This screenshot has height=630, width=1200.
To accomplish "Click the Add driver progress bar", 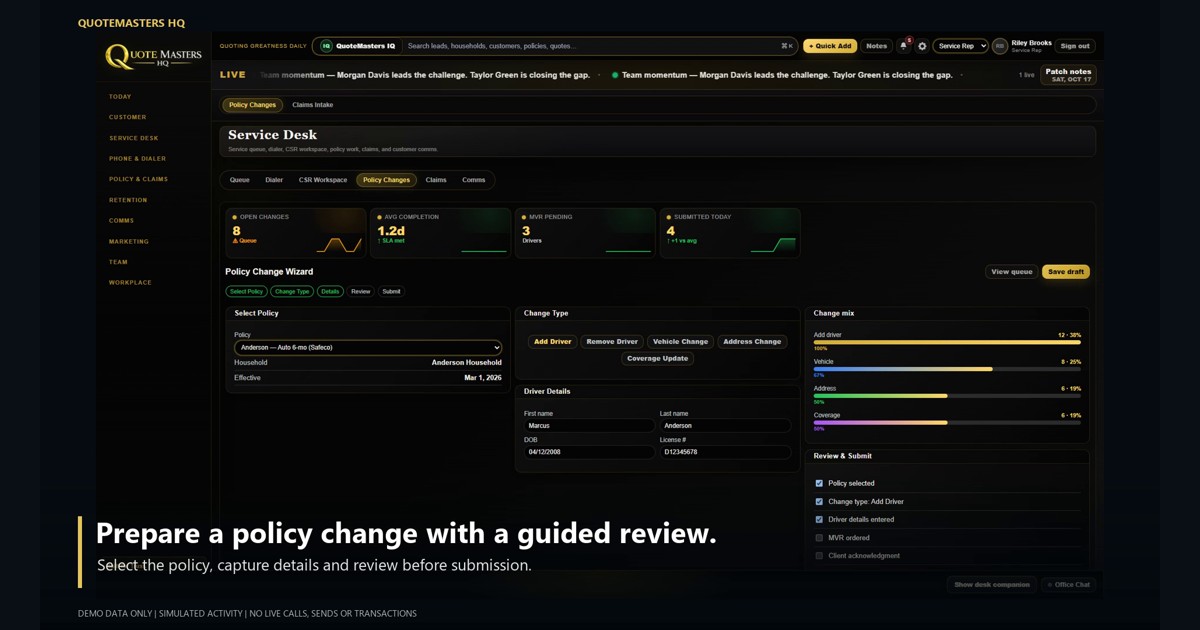I will tap(947, 342).
